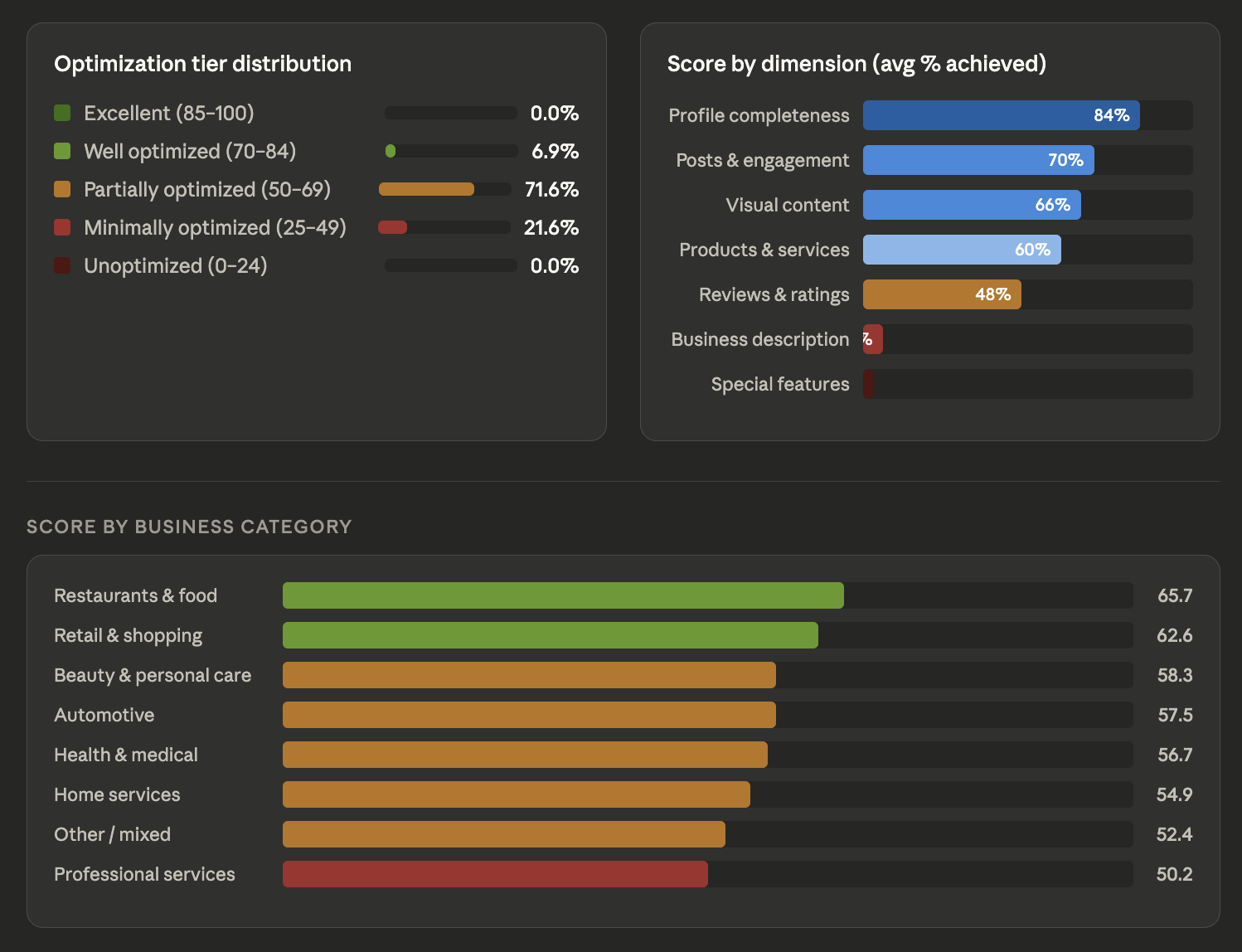Click the Automotive score value 57.5
Viewport: 1242px width, 952px height.
click(1175, 715)
